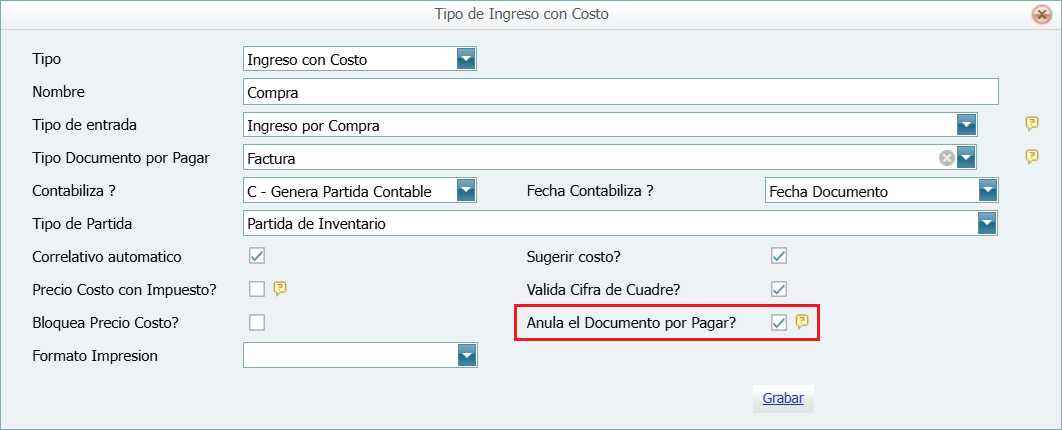Open help tip for Tipo de entrada
The width and height of the screenshot is (1062, 430).
(1031, 124)
